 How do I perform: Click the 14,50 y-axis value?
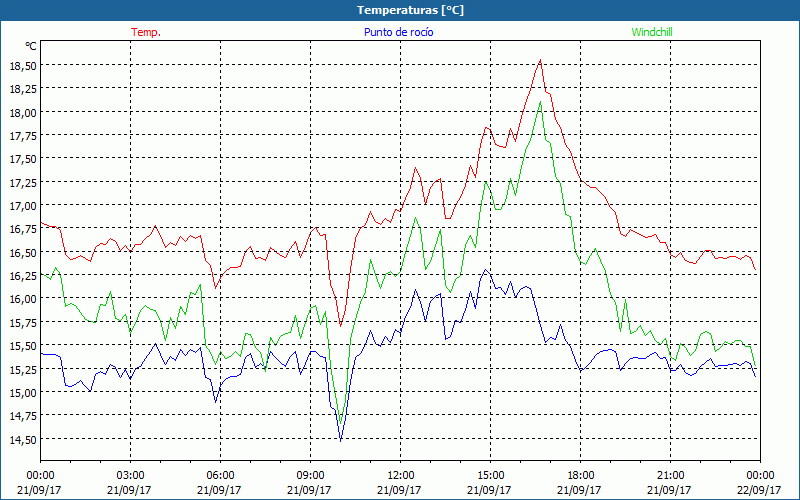coord(23,439)
